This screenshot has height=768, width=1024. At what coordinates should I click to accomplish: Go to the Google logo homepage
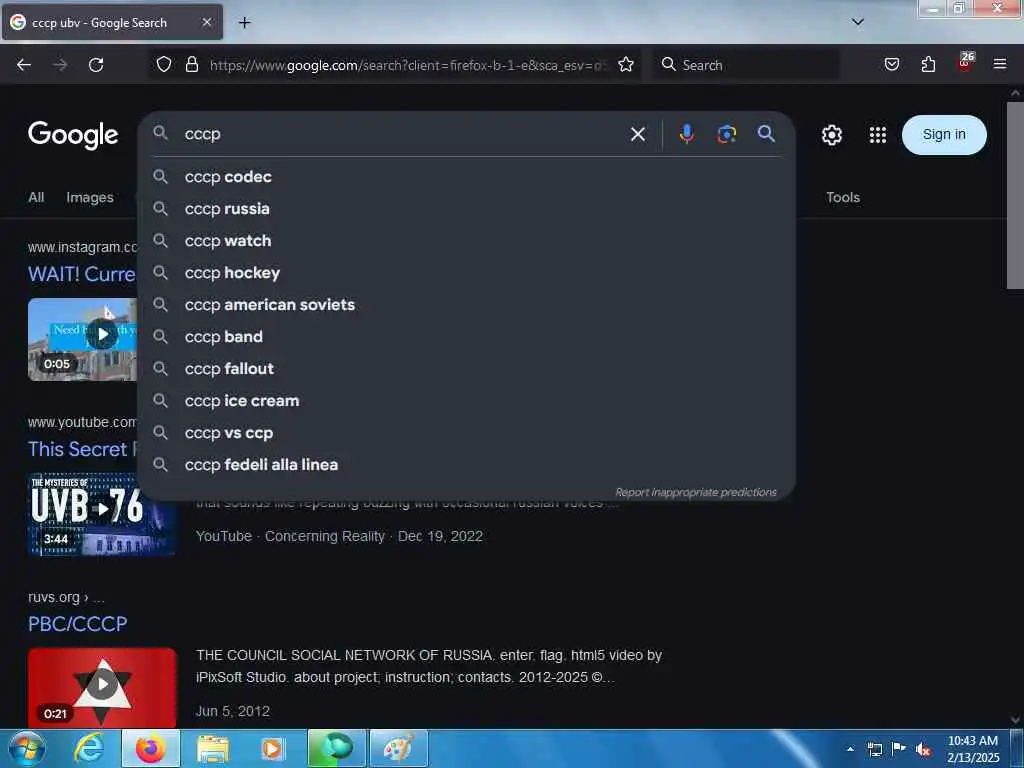(x=73, y=135)
